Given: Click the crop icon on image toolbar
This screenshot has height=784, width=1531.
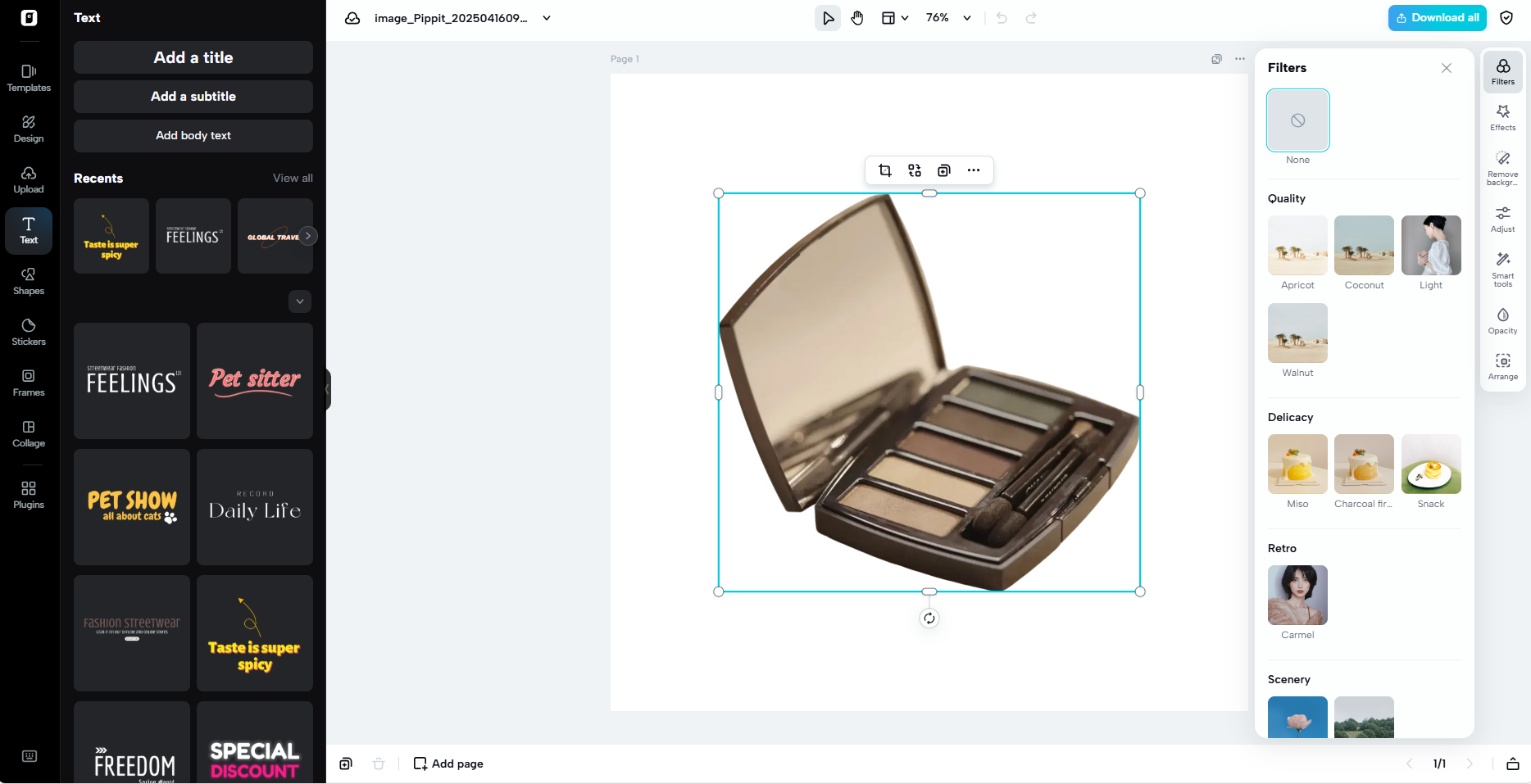Looking at the screenshot, I should (x=885, y=170).
